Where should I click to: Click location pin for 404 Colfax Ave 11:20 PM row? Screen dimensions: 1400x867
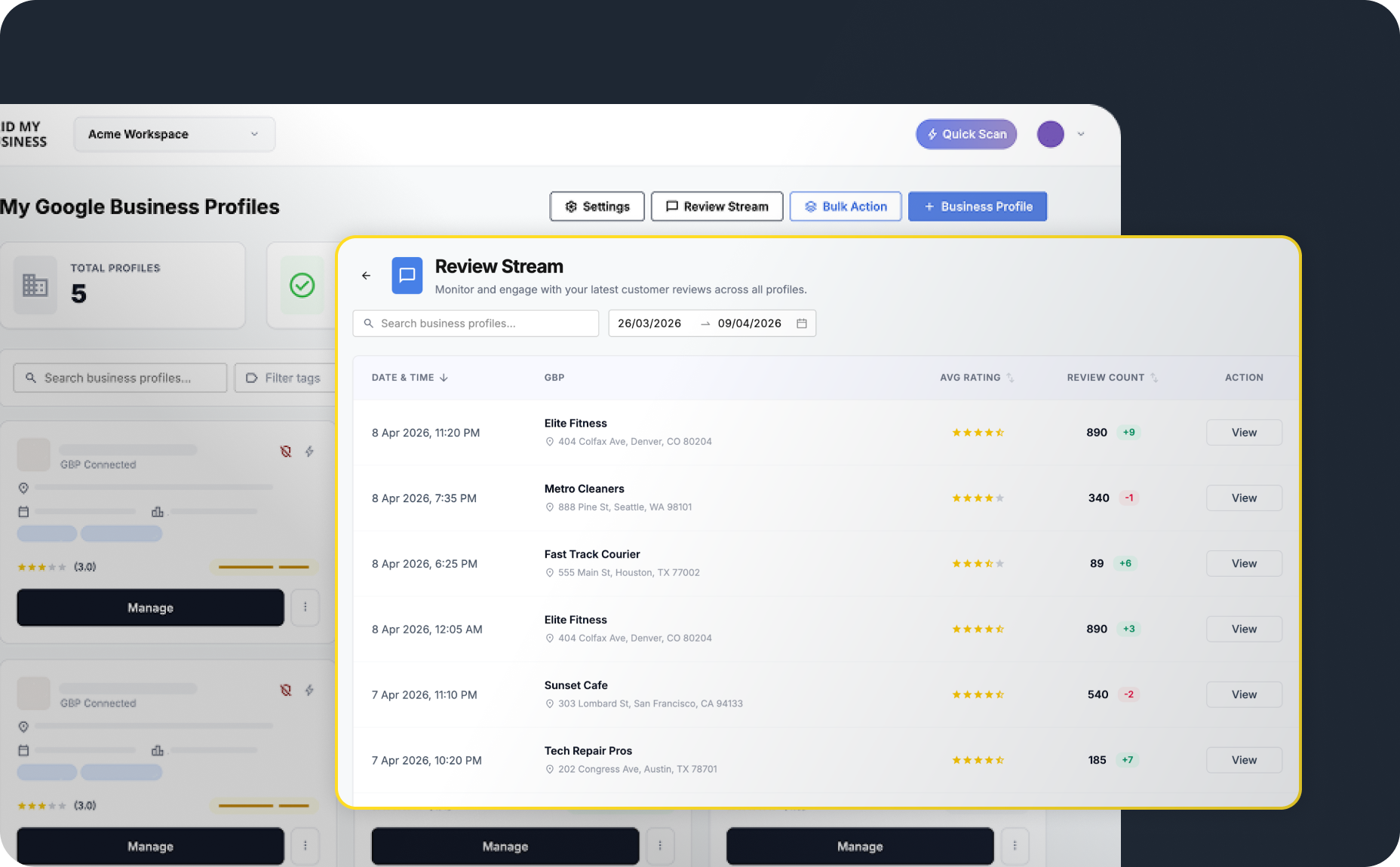(550, 442)
